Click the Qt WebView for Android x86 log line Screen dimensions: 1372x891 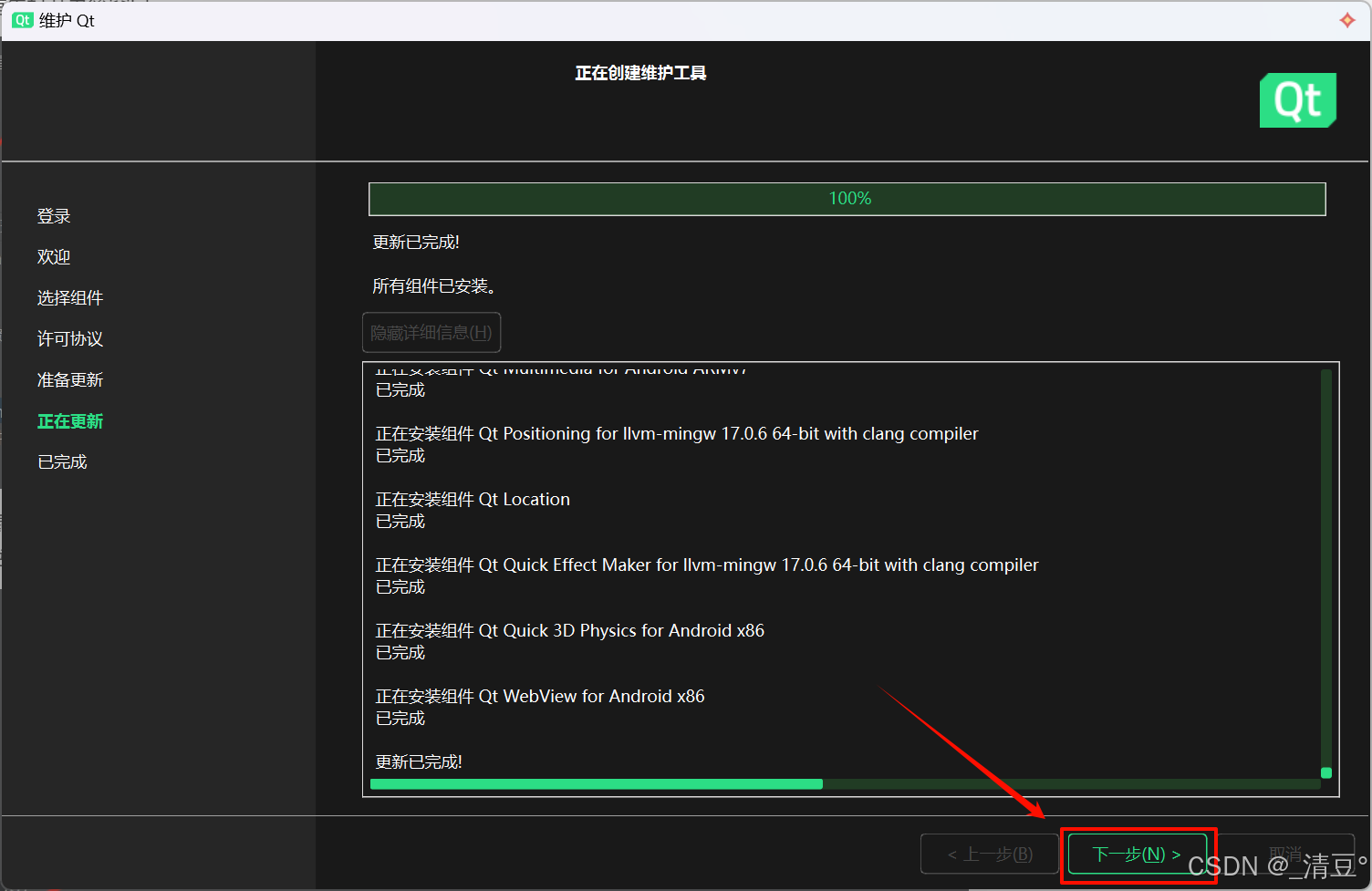[x=540, y=697]
